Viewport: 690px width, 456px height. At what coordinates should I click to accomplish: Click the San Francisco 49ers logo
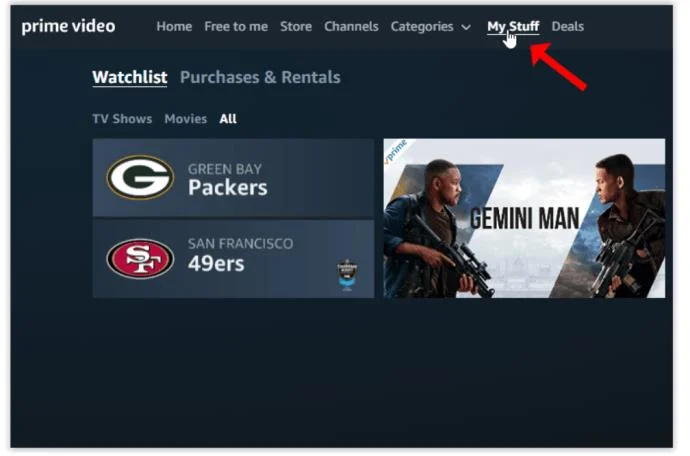140,259
